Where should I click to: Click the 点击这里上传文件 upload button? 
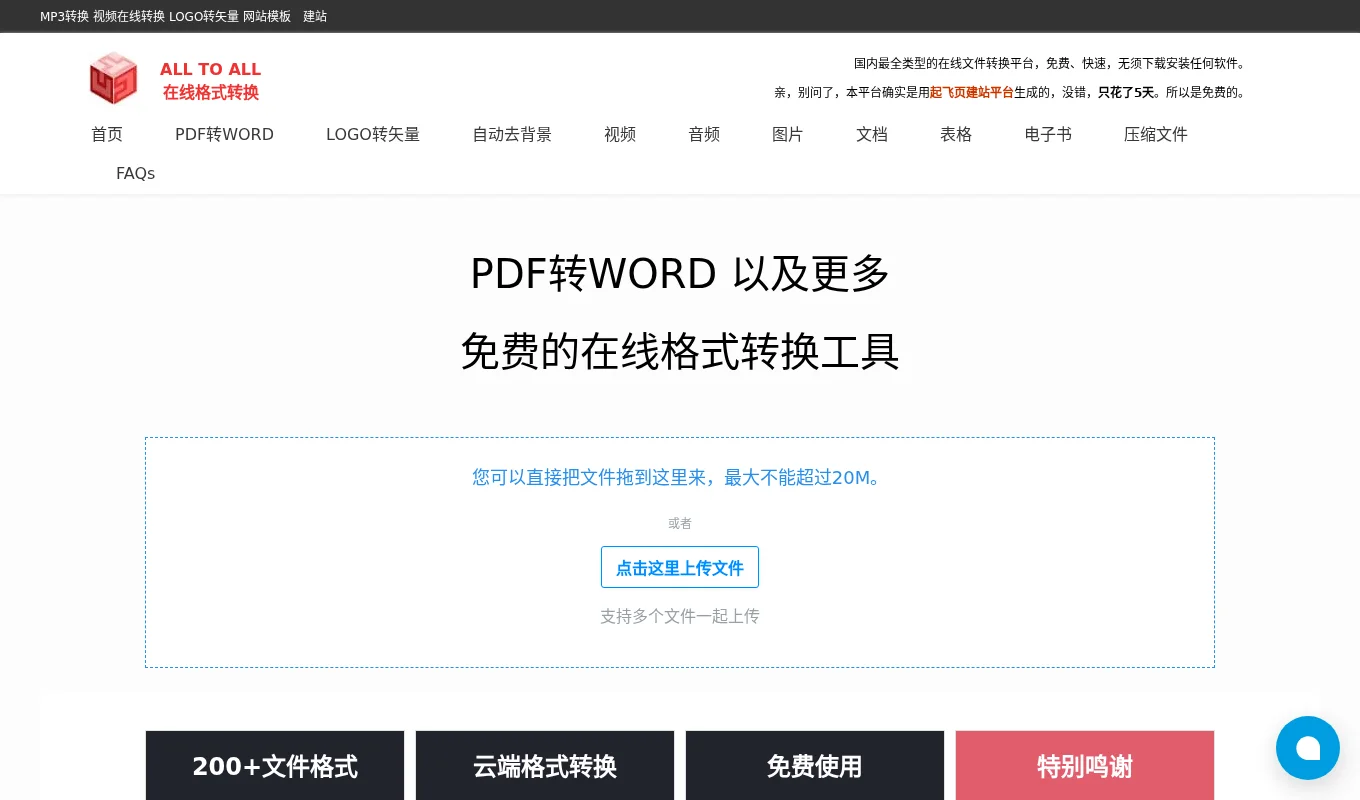tap(680, 567)
